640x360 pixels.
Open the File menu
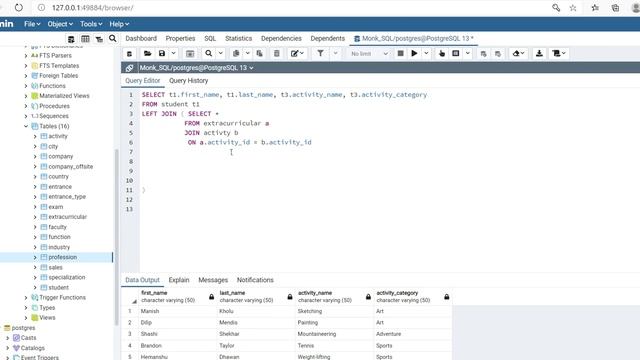coord(32,24)
